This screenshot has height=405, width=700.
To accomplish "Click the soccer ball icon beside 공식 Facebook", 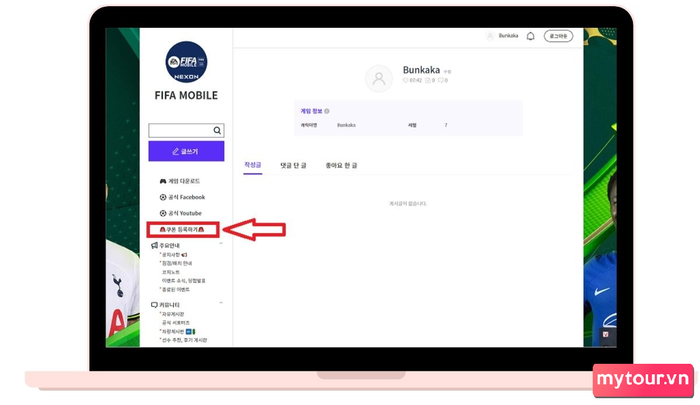I will 162,197.
